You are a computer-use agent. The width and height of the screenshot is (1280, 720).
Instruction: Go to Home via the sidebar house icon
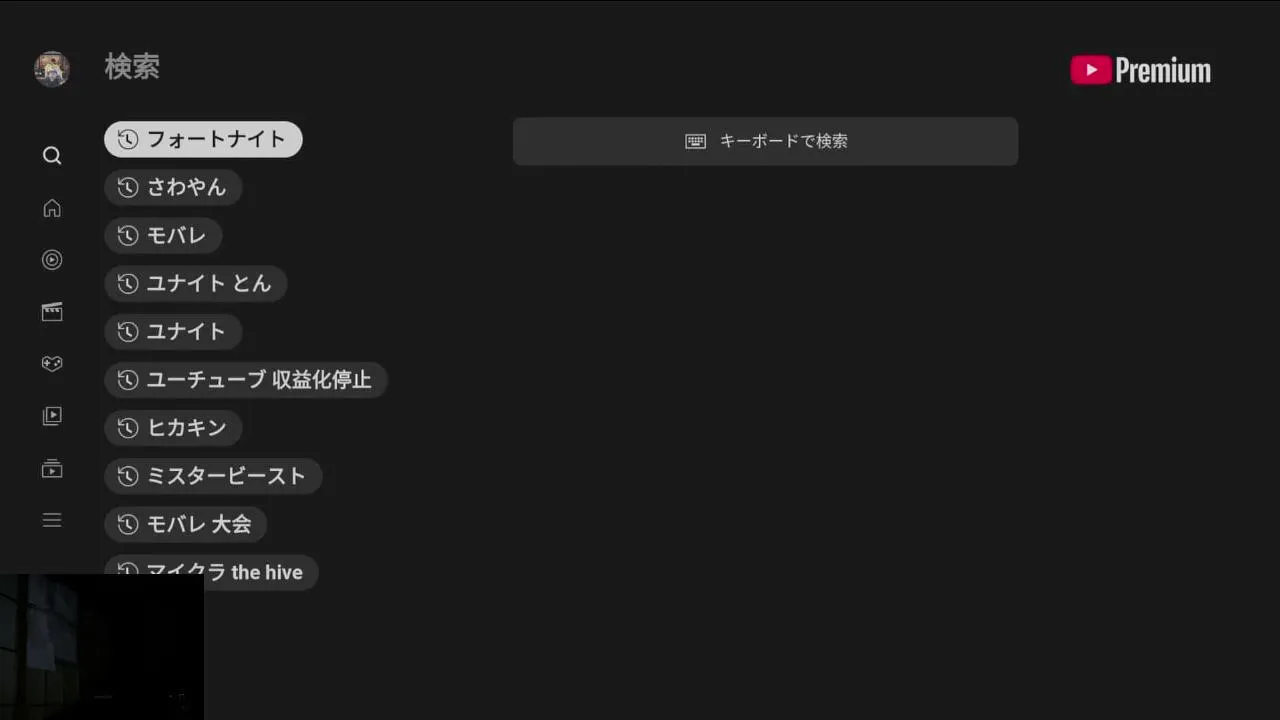(52, 208)
